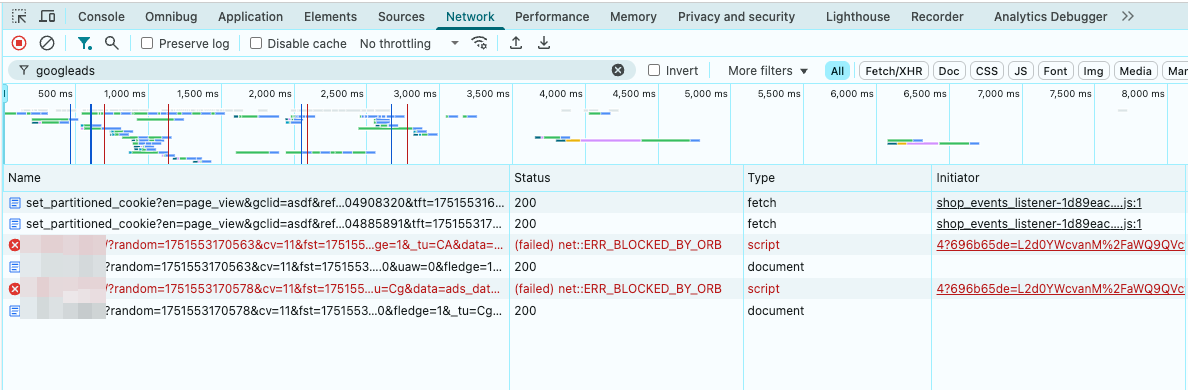This screenshot has width=1188, height=390.
Task: Switch to Sources tab
Action: coord(401,17)
